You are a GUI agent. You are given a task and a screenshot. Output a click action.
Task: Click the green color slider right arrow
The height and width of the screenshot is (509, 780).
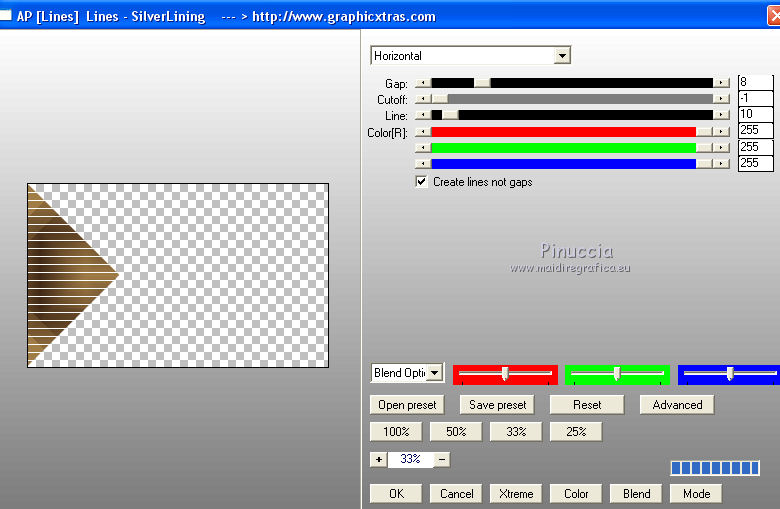pyautogui.click(x=721, y=148)
